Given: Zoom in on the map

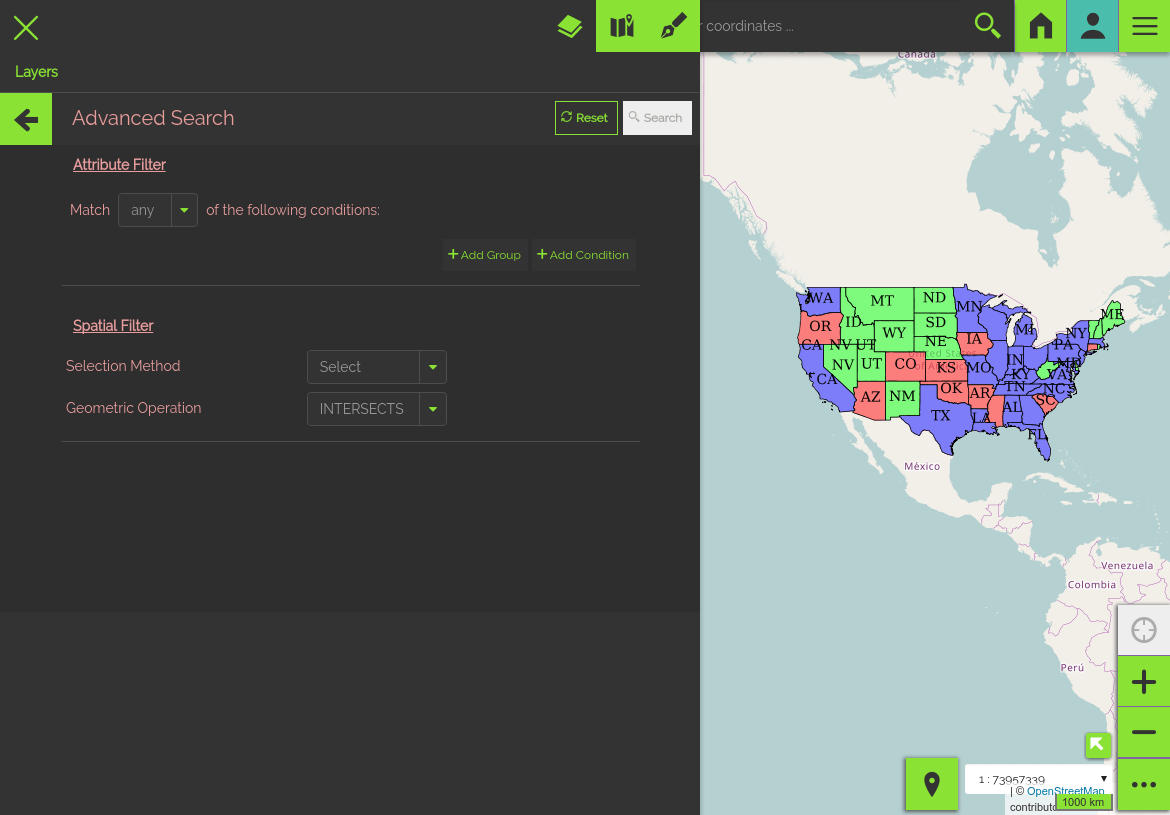Looking at the screenshot, I should pyautogui.click(x=1144, y=682).
